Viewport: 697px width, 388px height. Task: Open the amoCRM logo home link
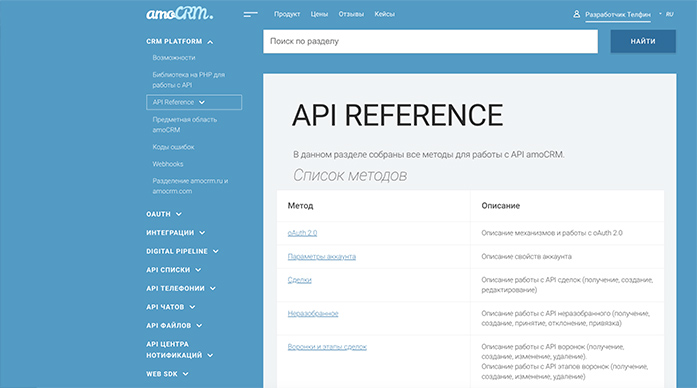pyautogui.click(x=180, y=14)
